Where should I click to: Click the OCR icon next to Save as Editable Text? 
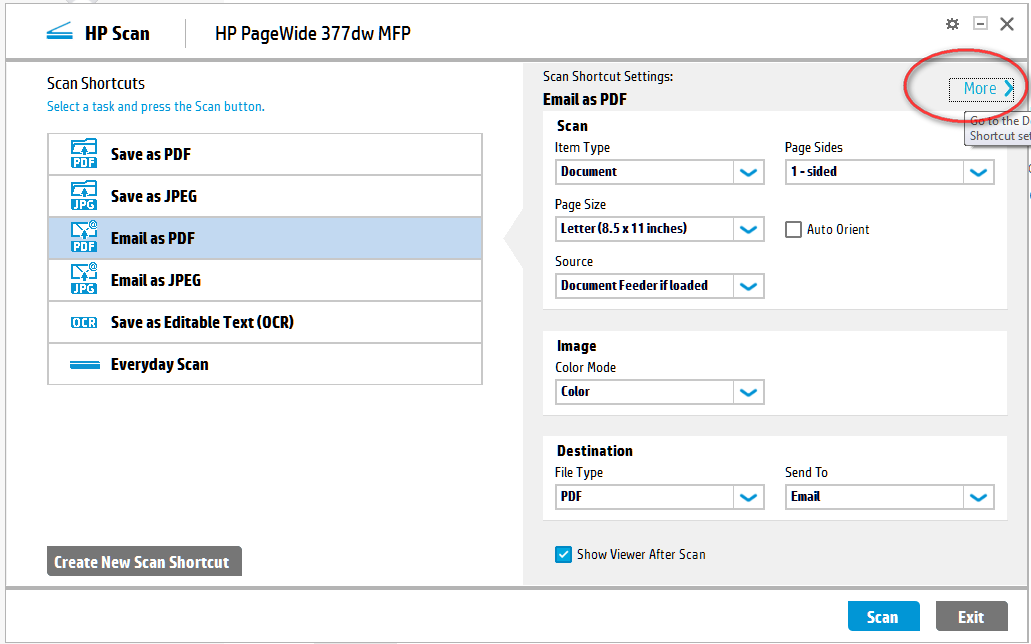84,321
